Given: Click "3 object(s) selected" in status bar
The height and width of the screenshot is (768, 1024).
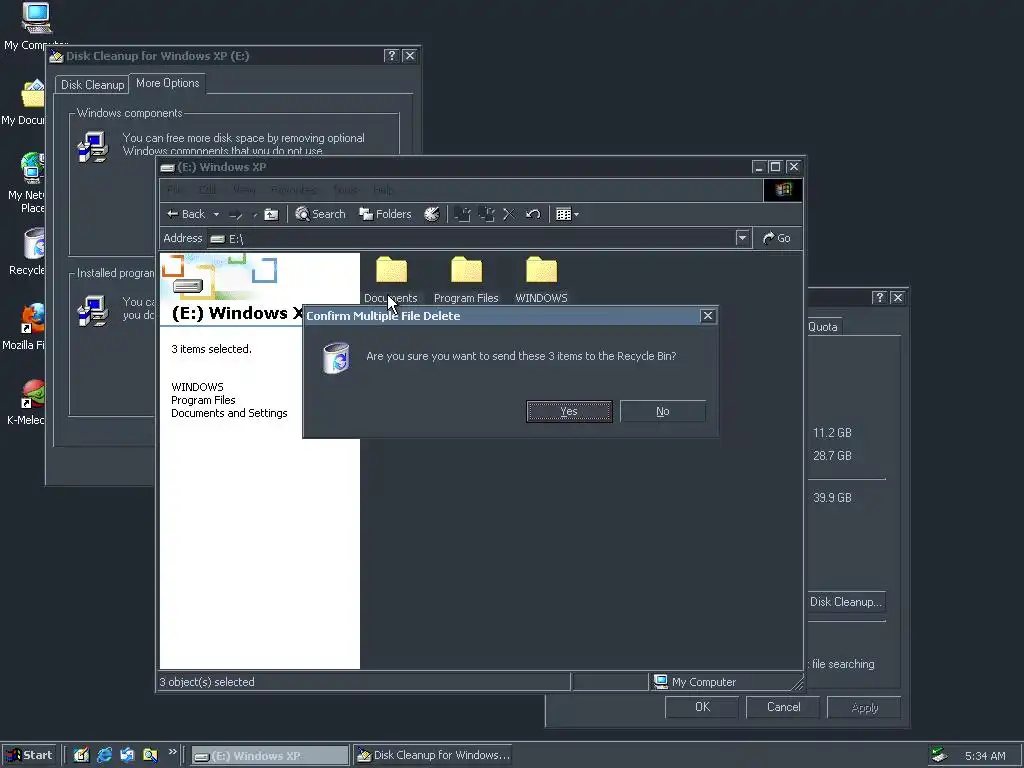Looking at the screenshot, I should coord(207,682).
